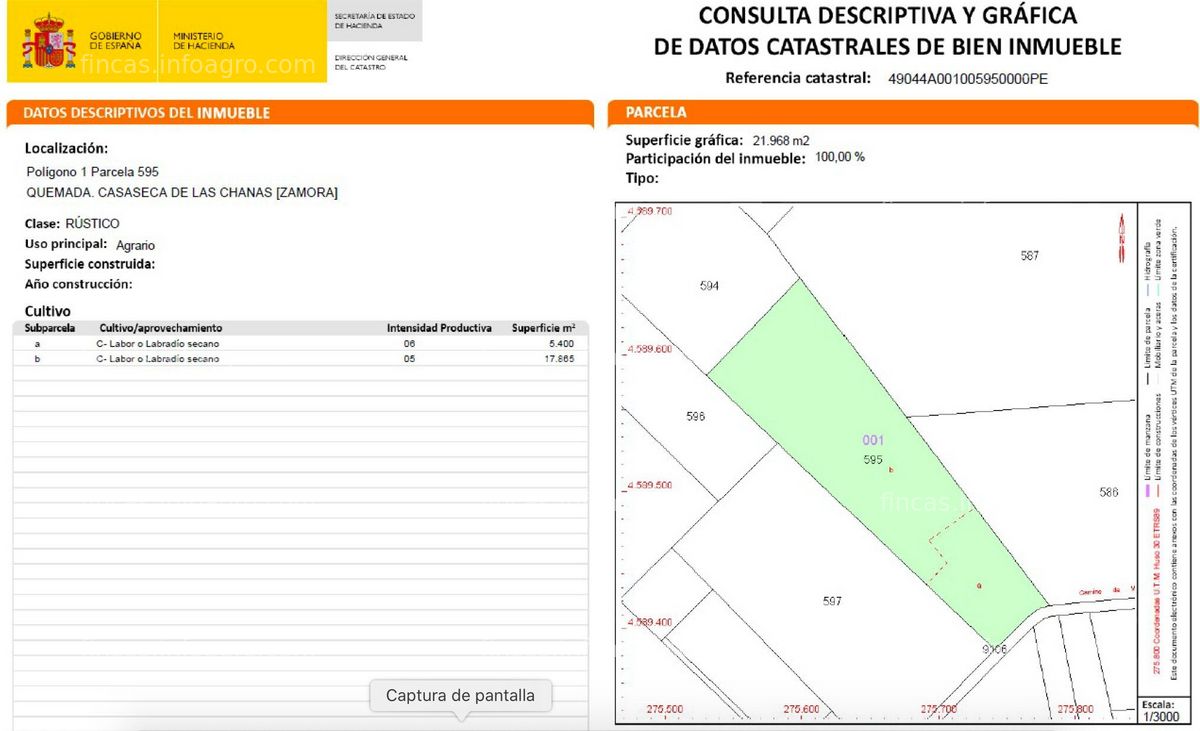1200x731 pixels.
Task: Click parcel 586 on the map
Action: [x=1108, y=492]
